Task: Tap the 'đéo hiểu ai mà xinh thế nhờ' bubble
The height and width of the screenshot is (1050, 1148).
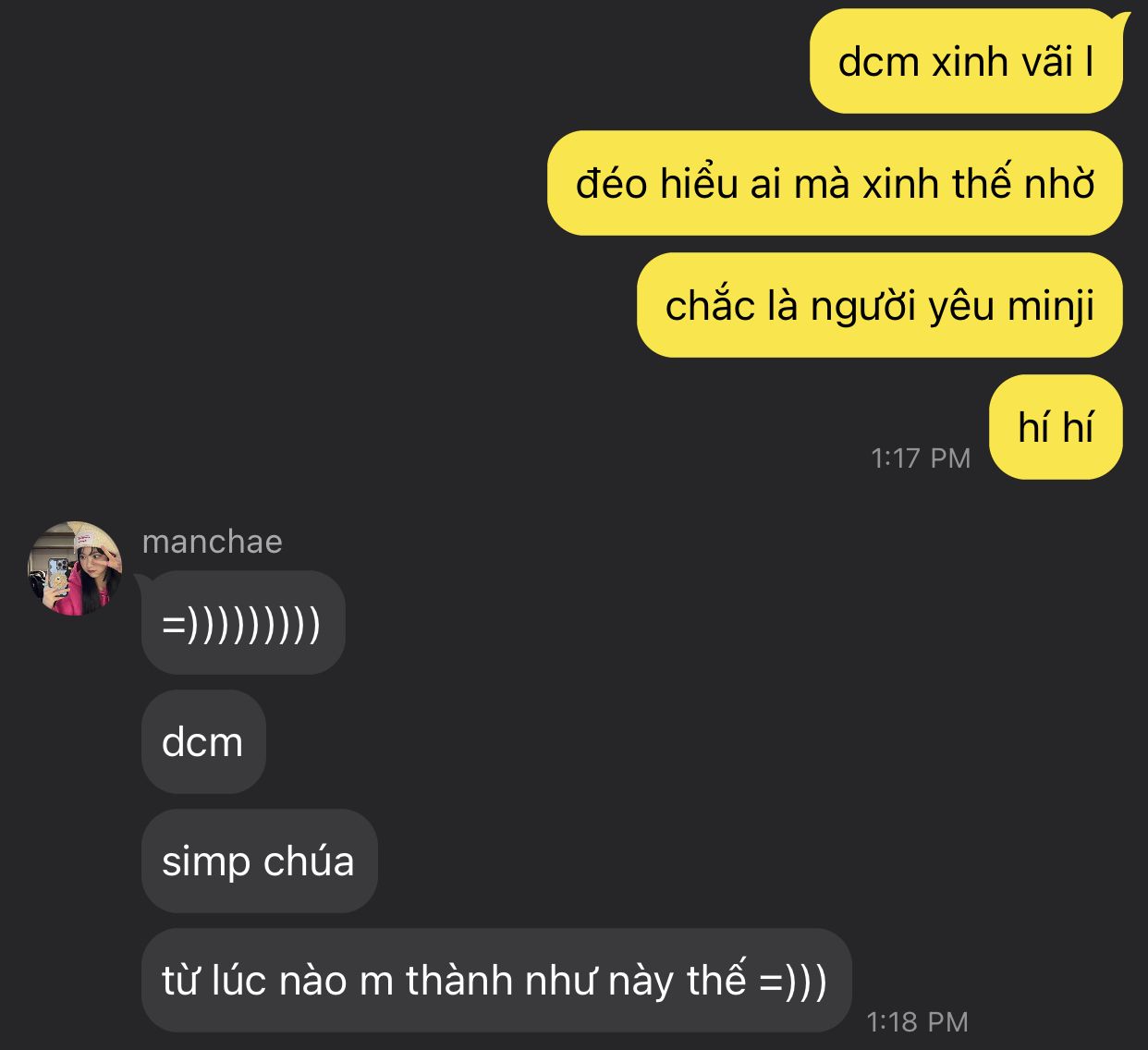Action: pos(835,183)
